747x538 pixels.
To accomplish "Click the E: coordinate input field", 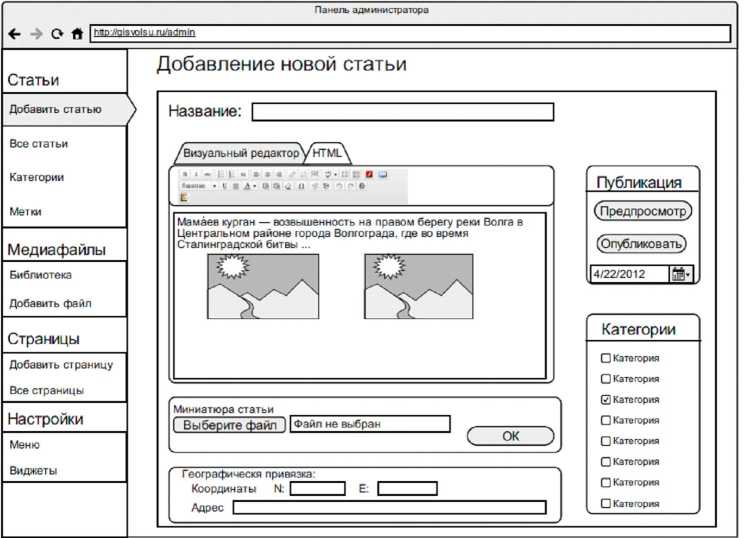I will pos(407,488).
